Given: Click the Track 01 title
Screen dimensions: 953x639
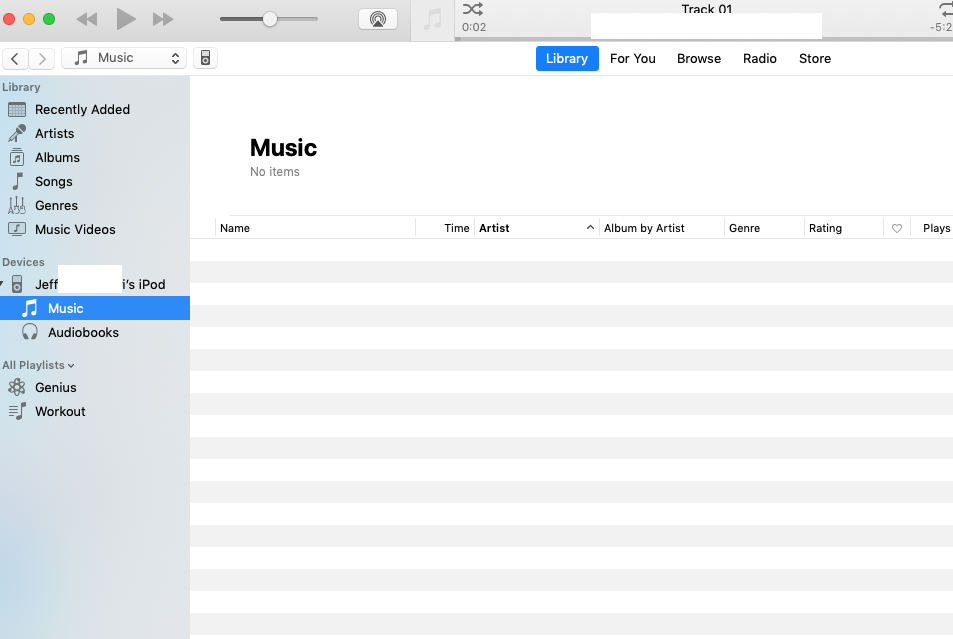Looking at the screenshot, I should pos(707,8).
